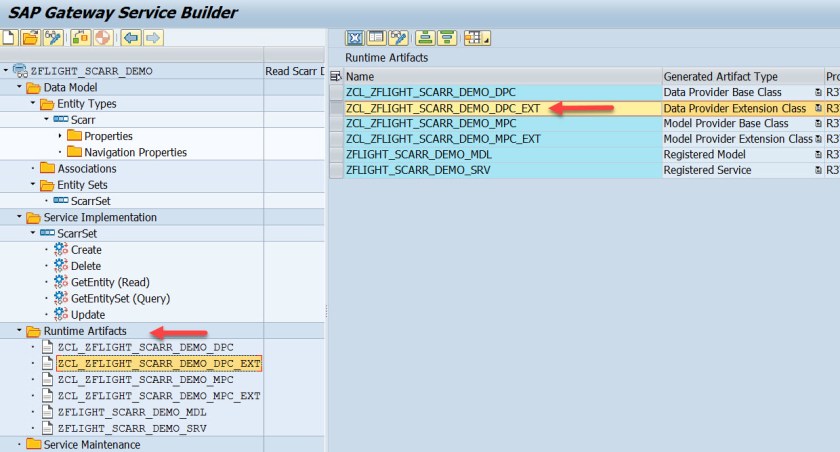Screen dimensions: 840x452
Task: Go back with the left arrow icon
Action: click(x=131, y=38)
